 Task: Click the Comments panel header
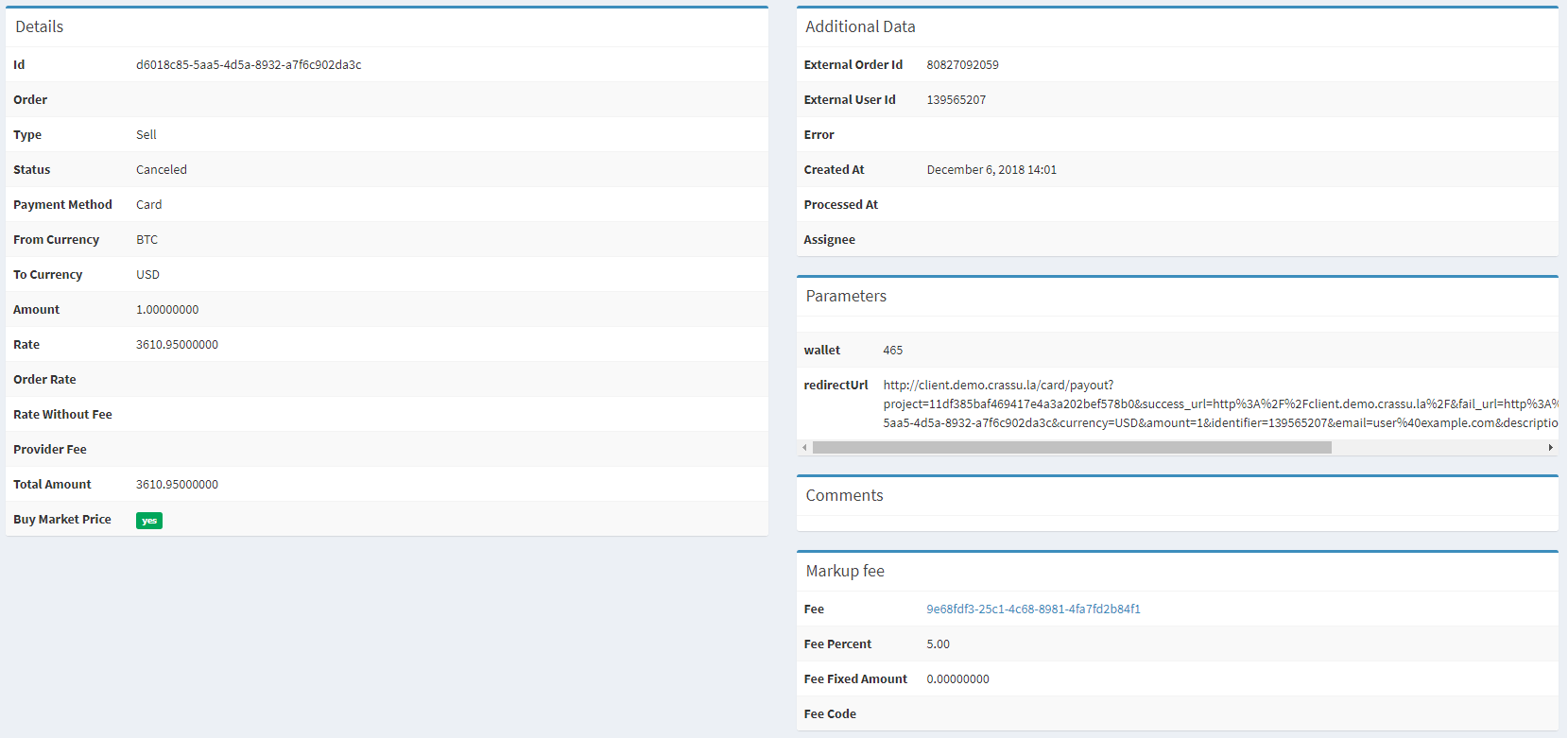click(844, 496)
